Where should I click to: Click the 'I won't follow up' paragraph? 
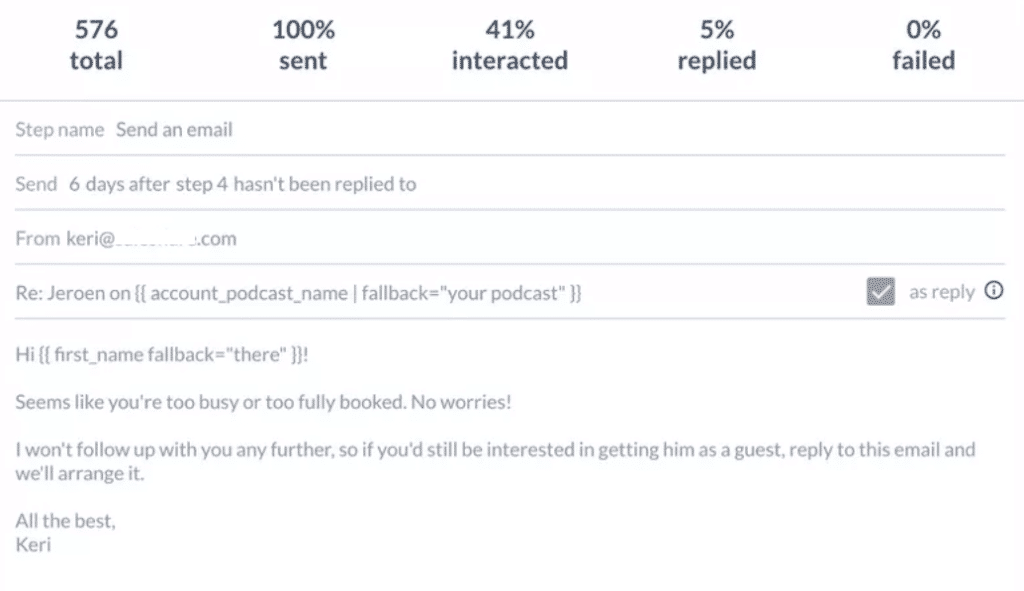[x=495, y=461]
